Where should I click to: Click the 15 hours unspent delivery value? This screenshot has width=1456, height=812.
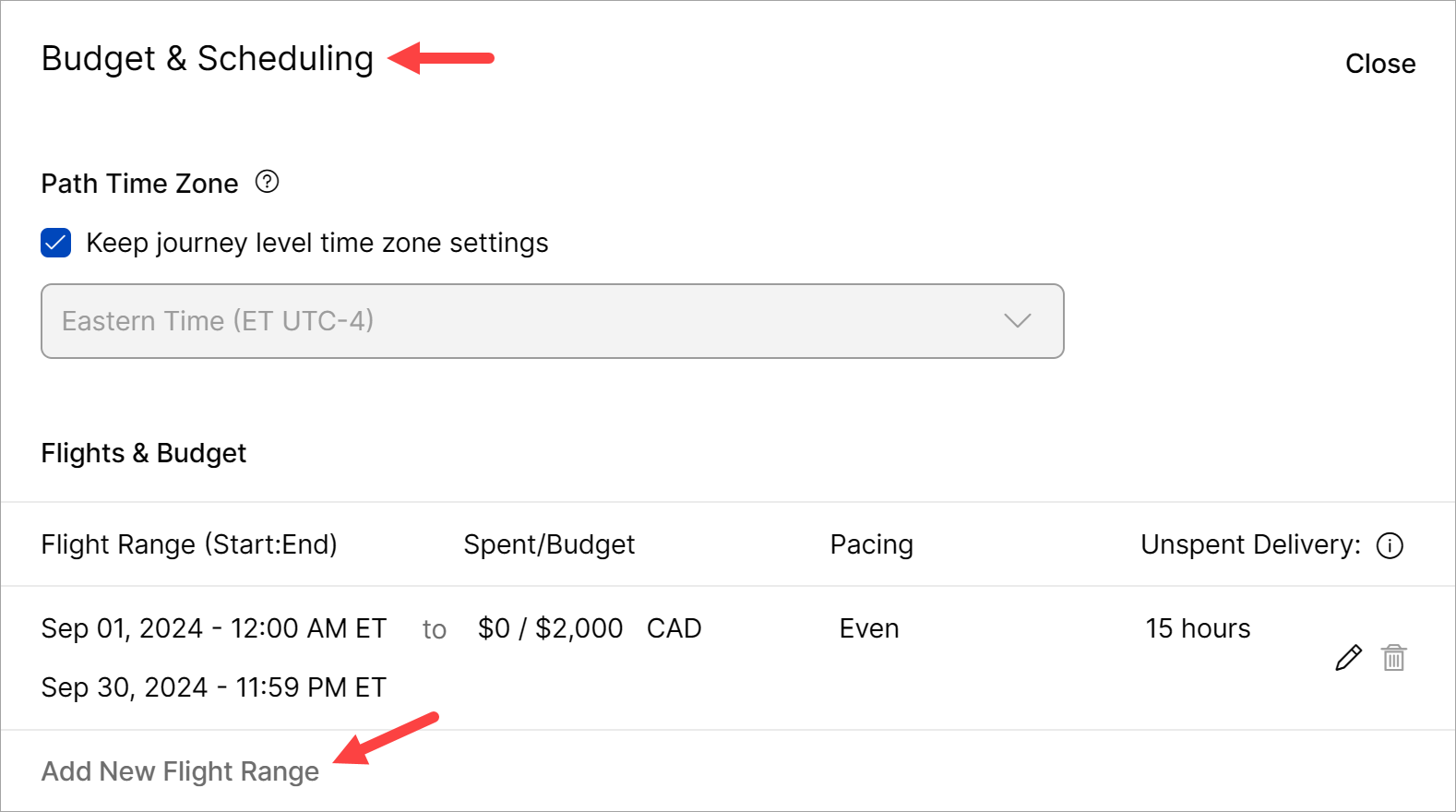[x=1198, y=628]
